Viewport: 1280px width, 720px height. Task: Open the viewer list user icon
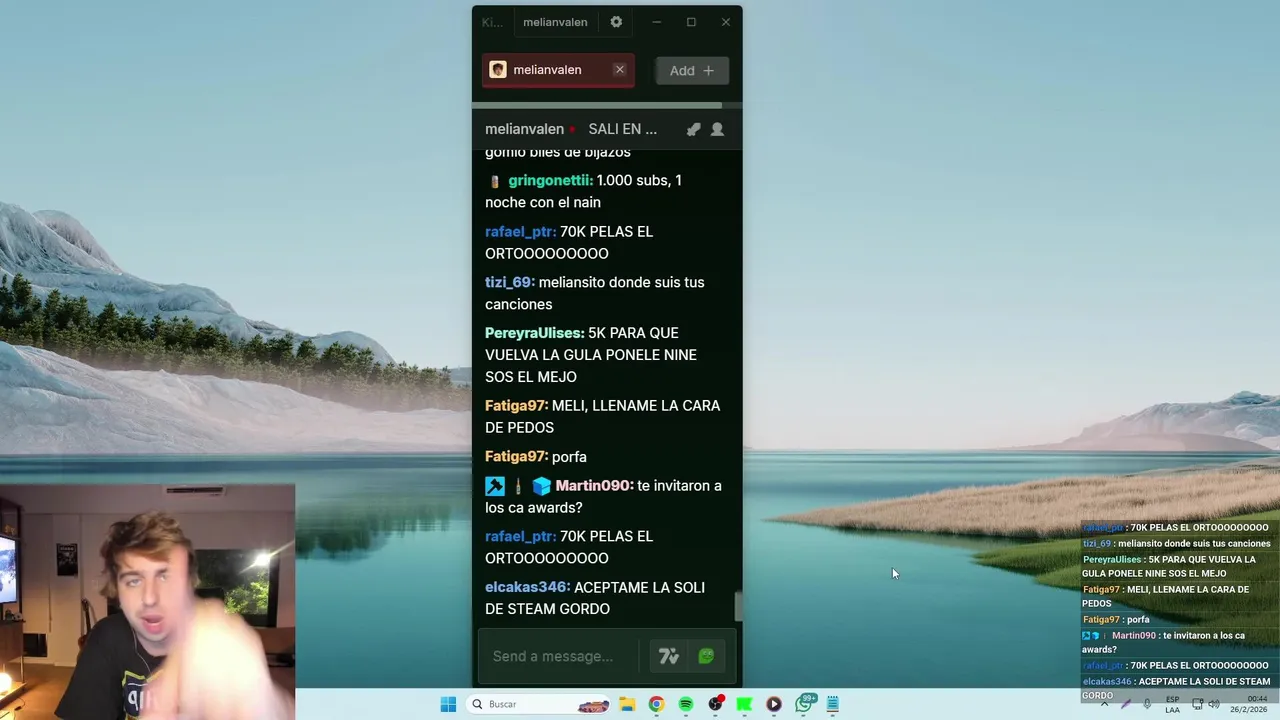(717, 129)
